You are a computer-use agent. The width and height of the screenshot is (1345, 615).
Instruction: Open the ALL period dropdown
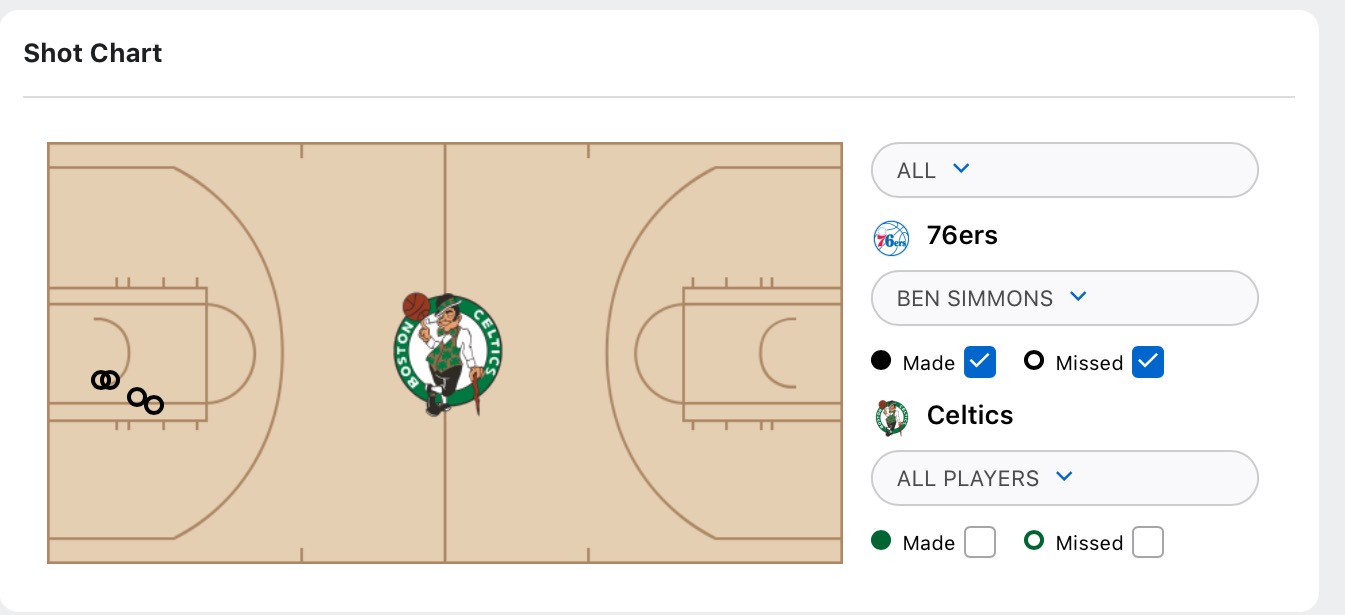1065,170
